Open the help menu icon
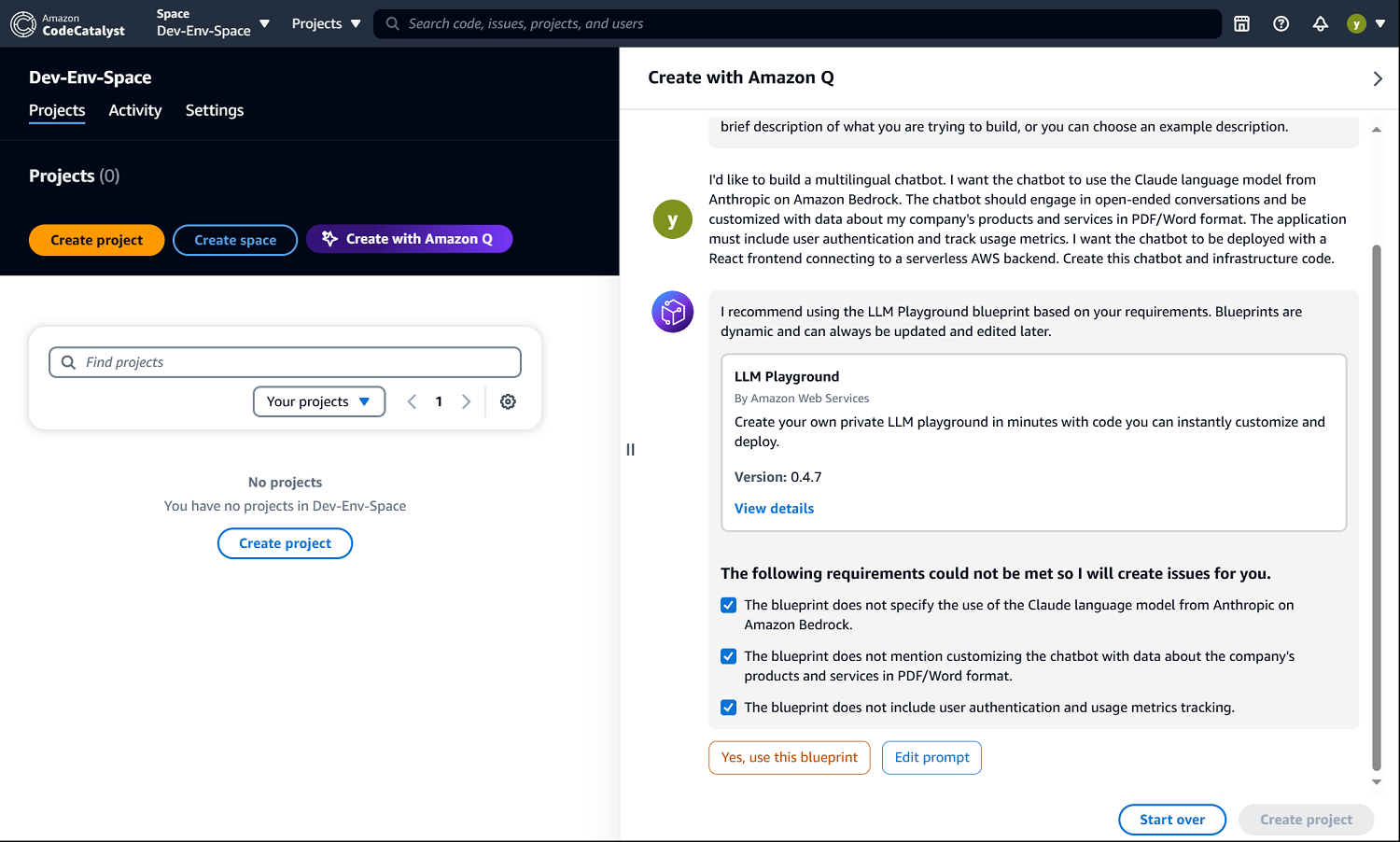This screenshot has height=842, width=1400. pos(1281,23)
